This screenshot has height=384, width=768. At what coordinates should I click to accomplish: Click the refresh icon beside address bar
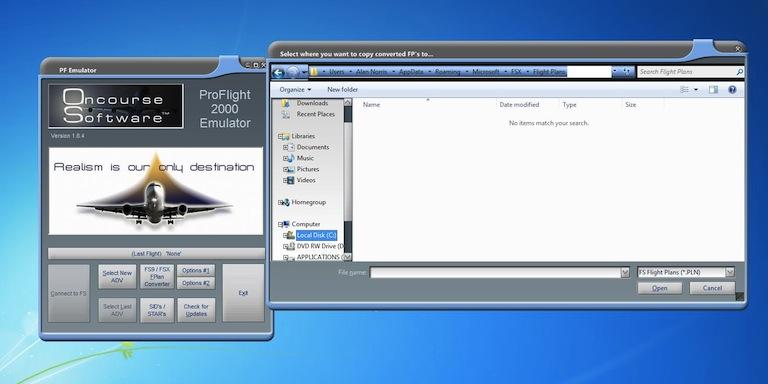628,72
